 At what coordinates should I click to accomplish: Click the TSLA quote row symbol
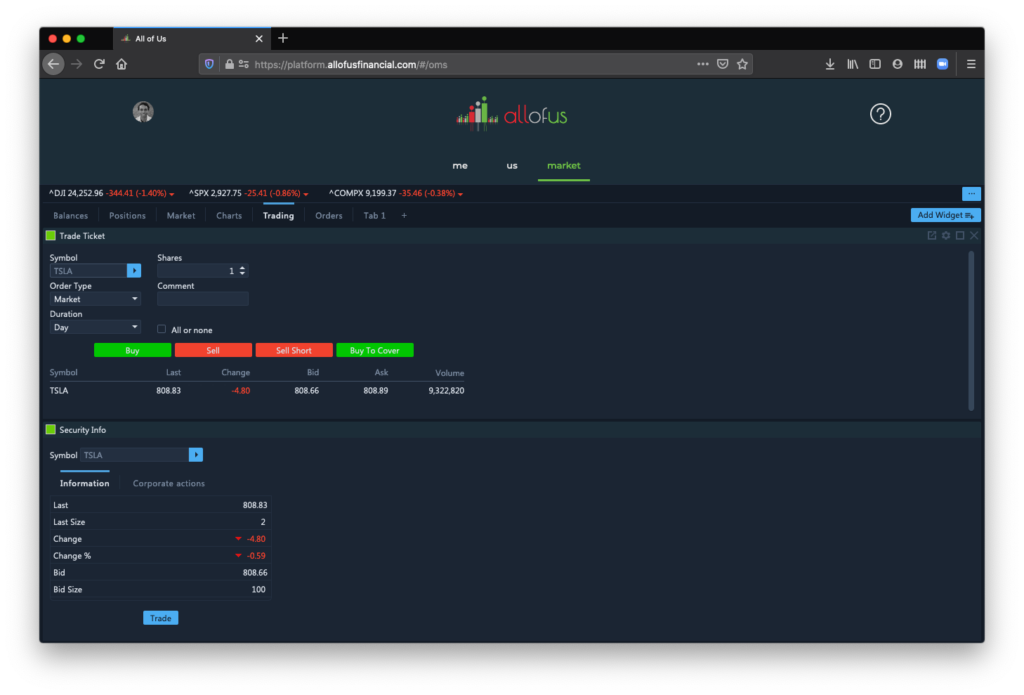point(59,391)
